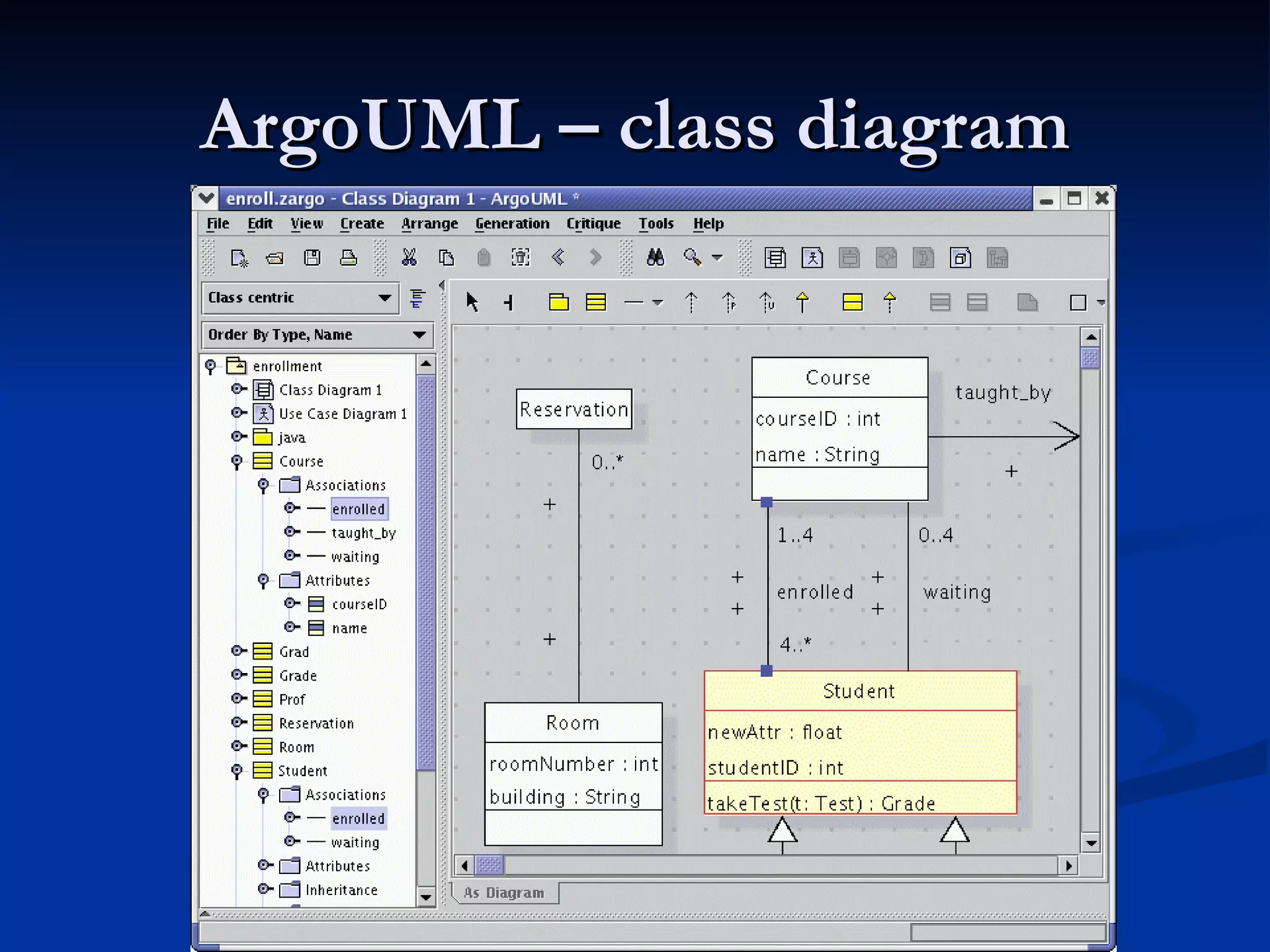This screenshot has width=1270, height=952.
Task: Switch to the As Diagram tab
Action: (x=504, y=893)
